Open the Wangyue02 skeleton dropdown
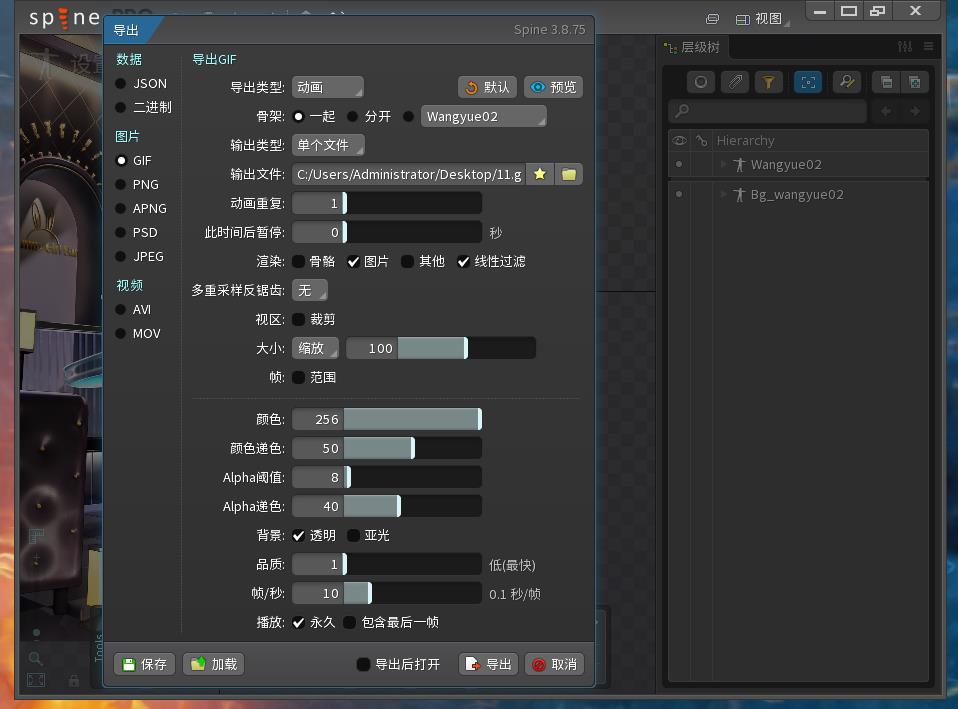Viewport: 958px width, 709px height. tap(483, 116)
